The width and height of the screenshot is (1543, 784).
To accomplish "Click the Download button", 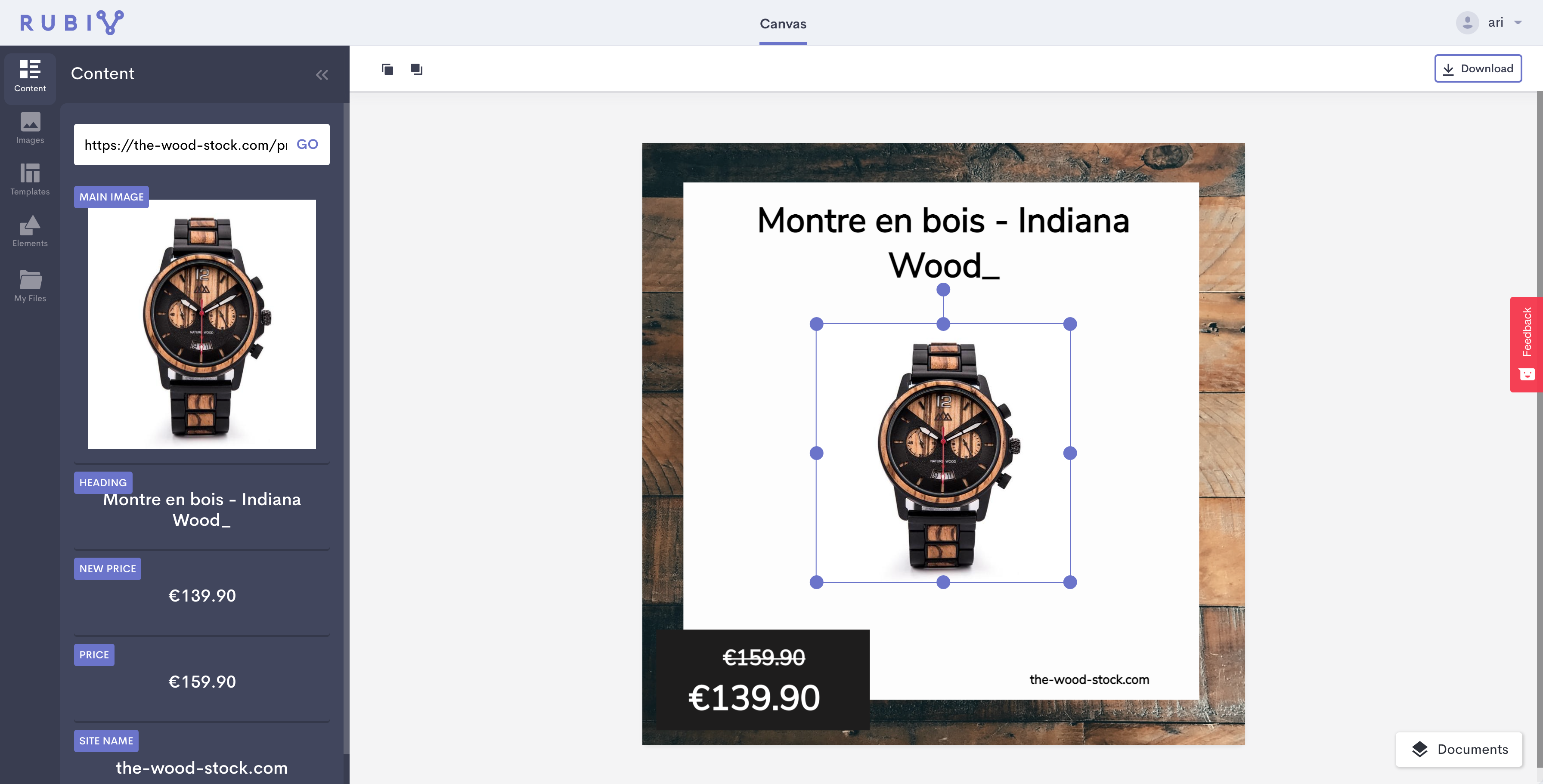I will pyautogui.click(x=1478, y=68).
